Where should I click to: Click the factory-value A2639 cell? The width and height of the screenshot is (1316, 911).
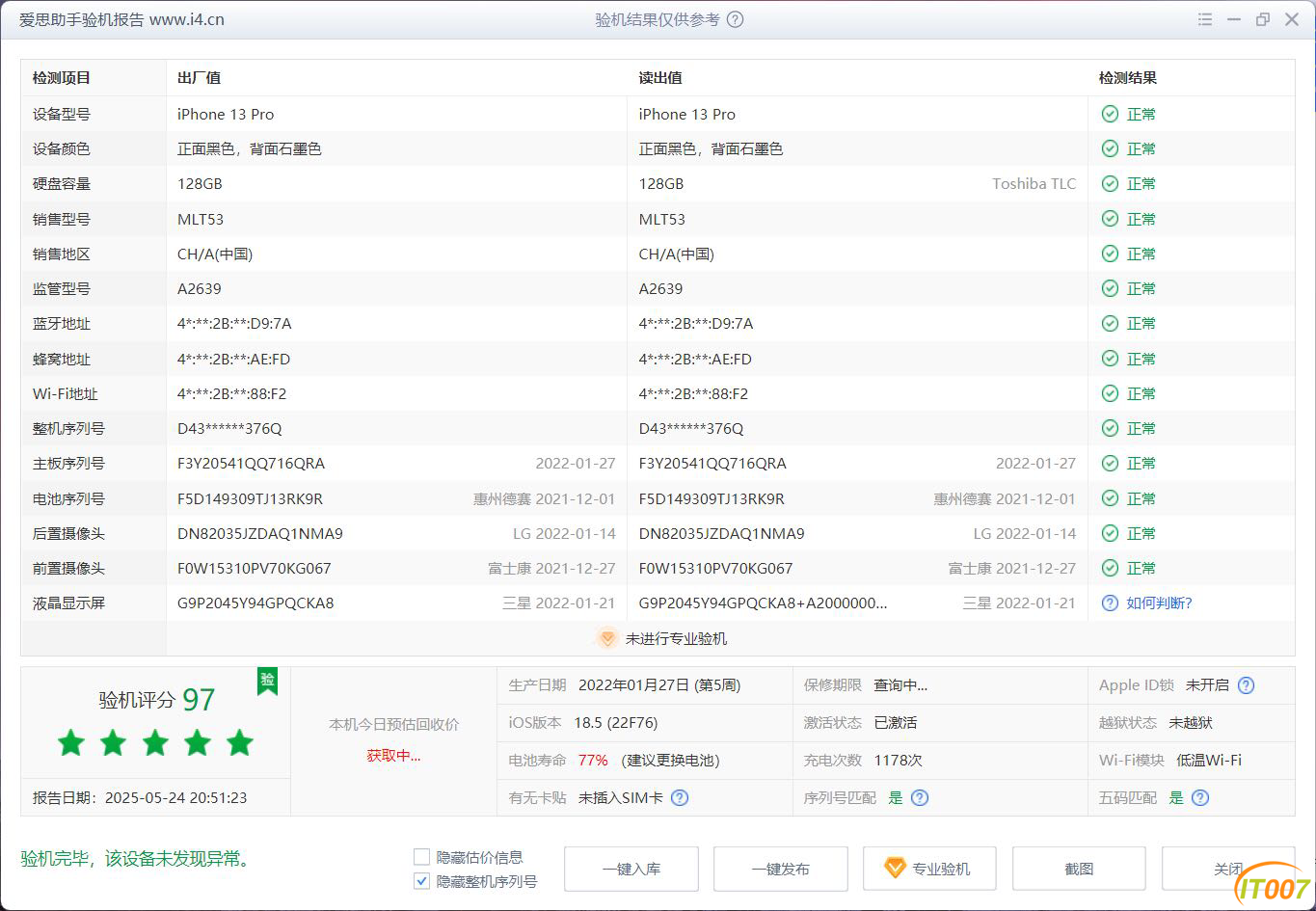coord(200,288)
